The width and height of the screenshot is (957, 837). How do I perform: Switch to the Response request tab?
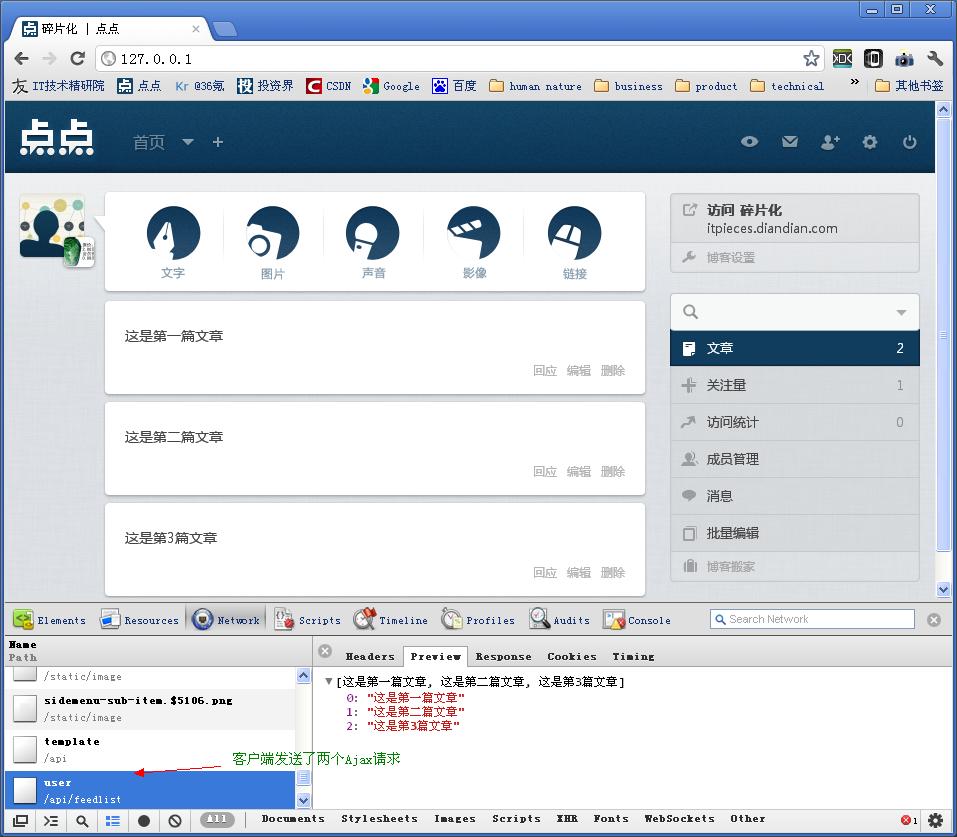503,656
